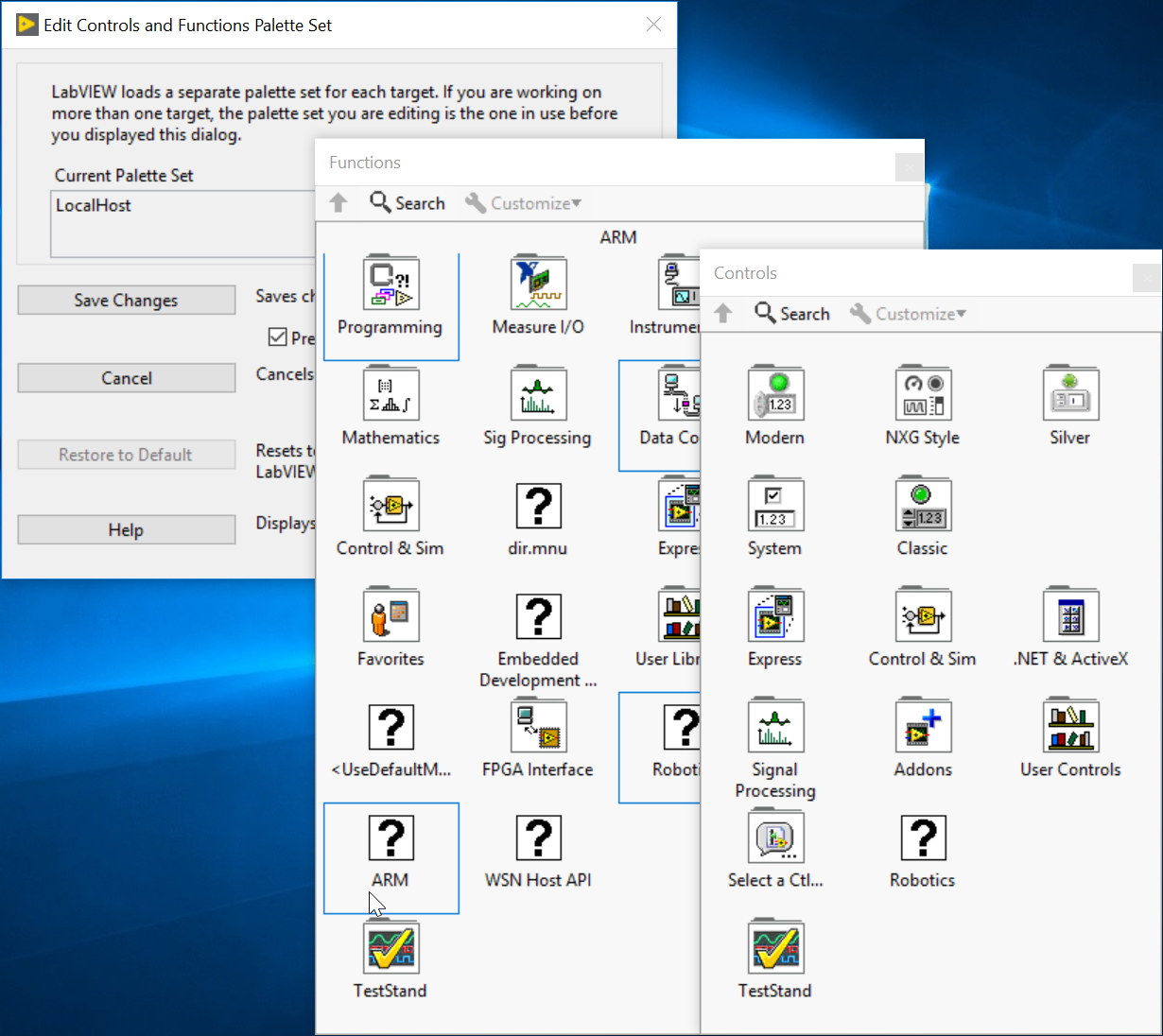The width and height of the screenshot is (1163, 1036).
Task: Expand Customize dropdown in Controls palette
Action: click(x=908, y=314)
